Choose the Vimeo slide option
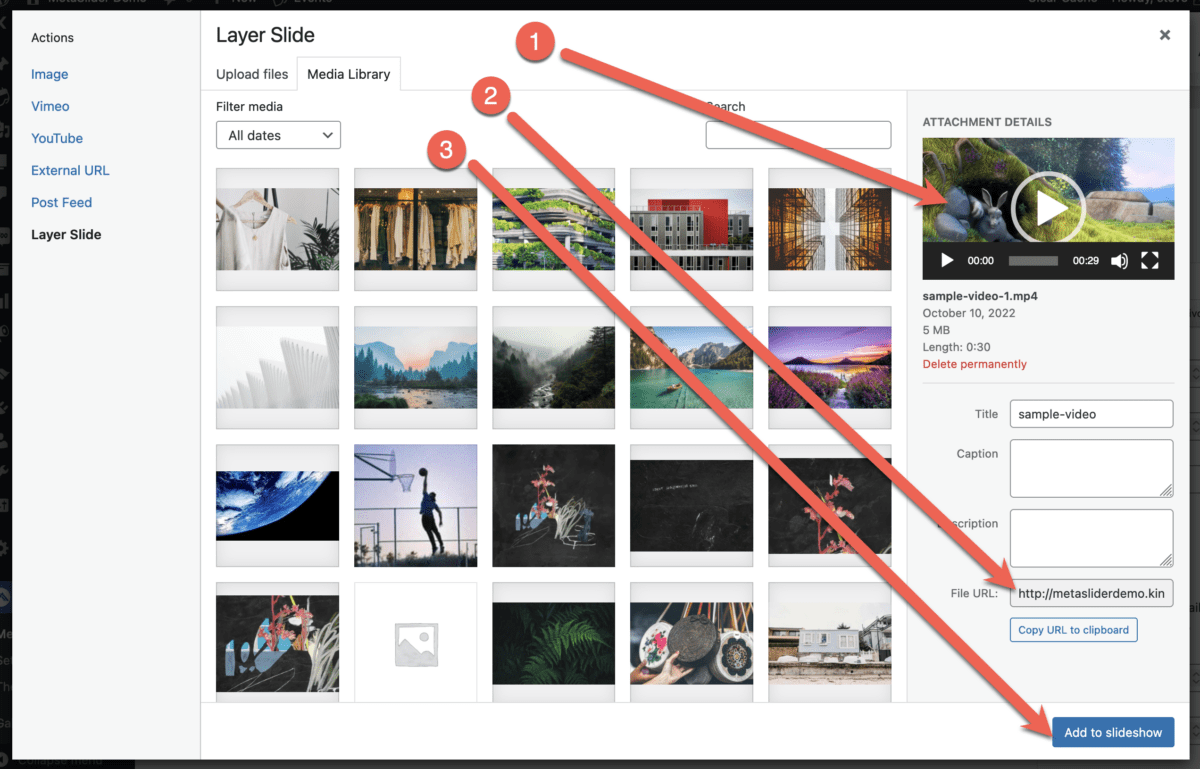The height and width of the screenshot is (769, 1200). click(x=50, y=106)
